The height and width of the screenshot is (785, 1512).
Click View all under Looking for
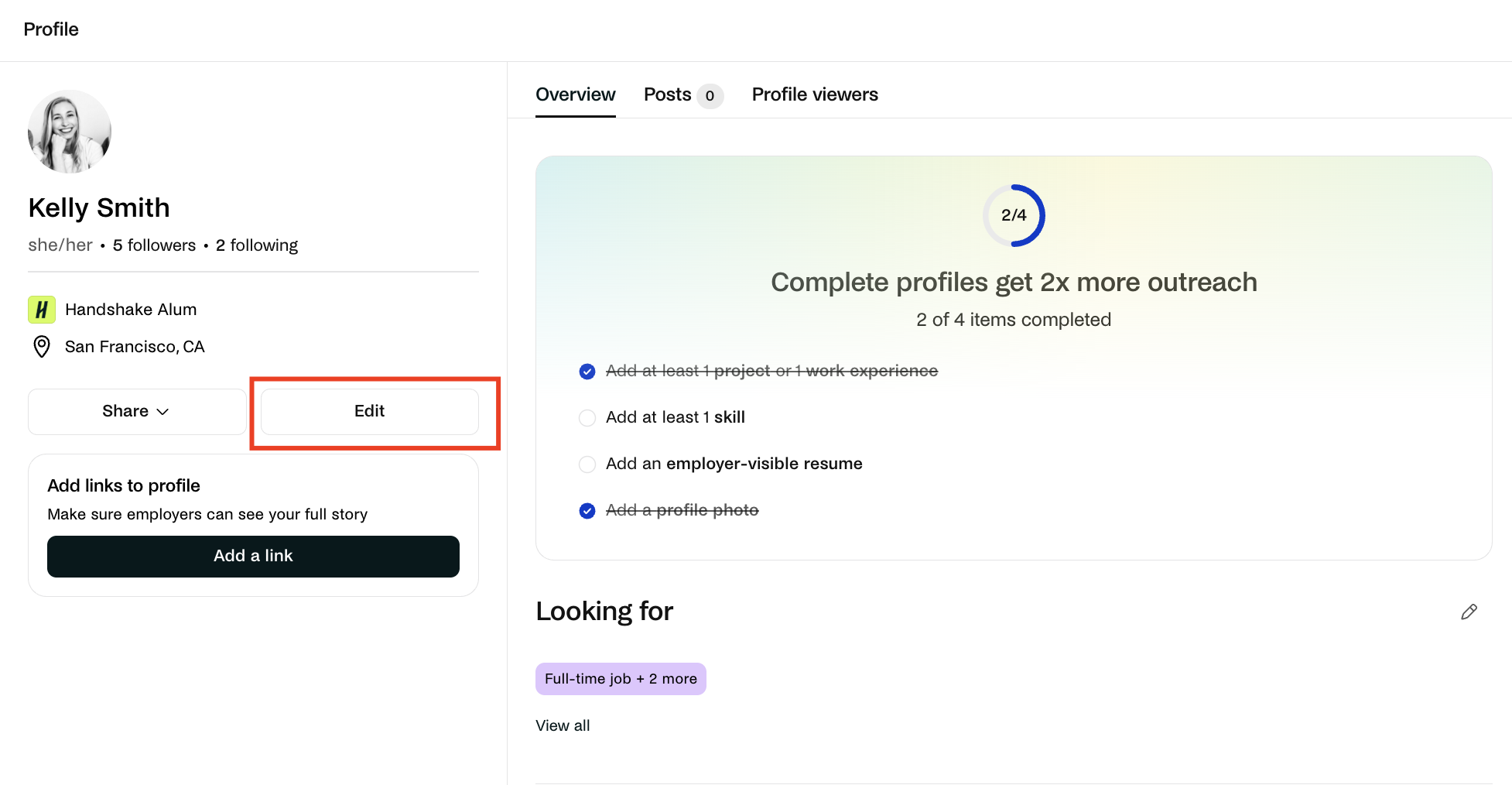[x=563, y=725]
